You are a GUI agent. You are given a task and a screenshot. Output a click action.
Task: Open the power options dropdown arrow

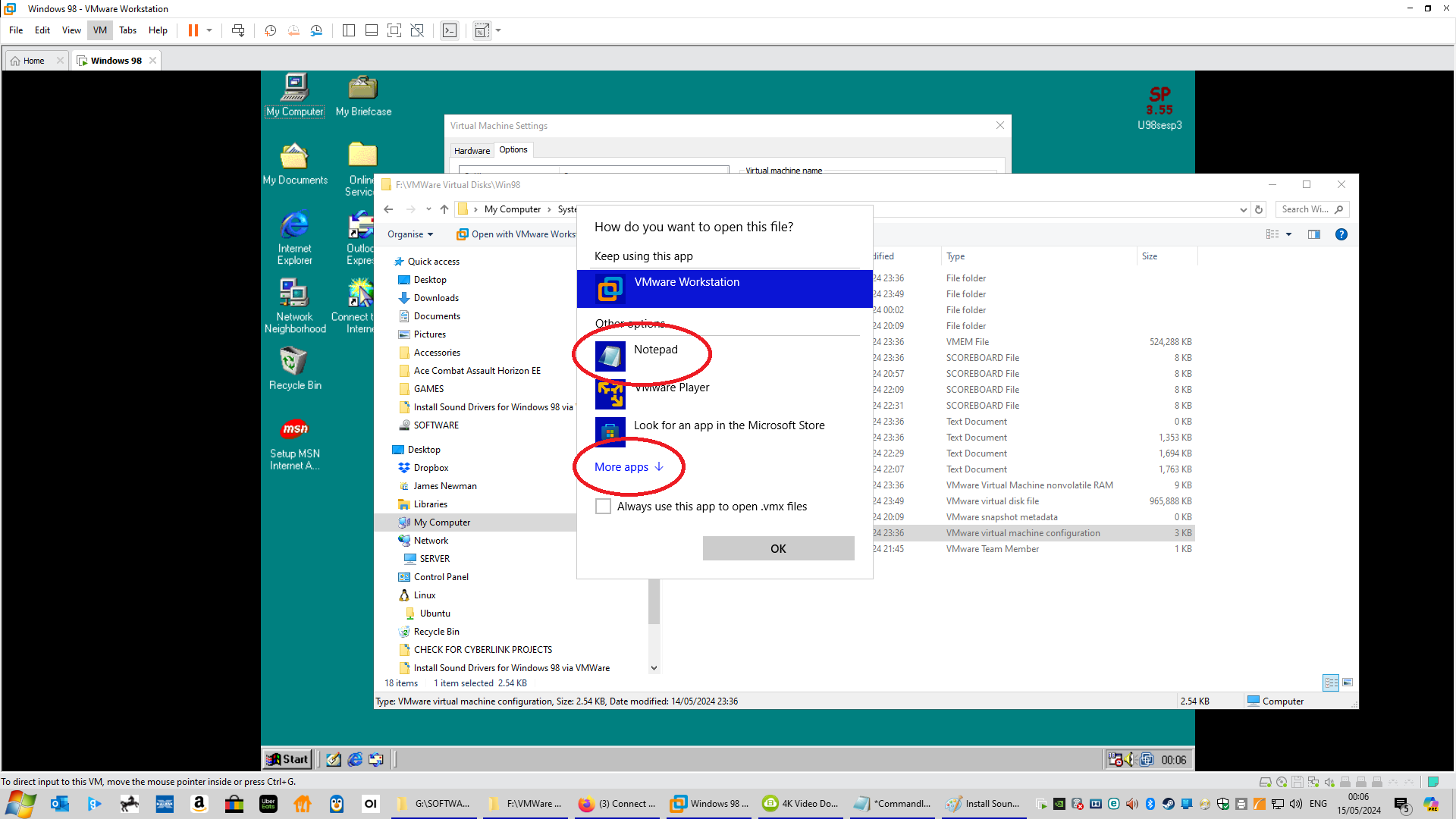[209, 30]
